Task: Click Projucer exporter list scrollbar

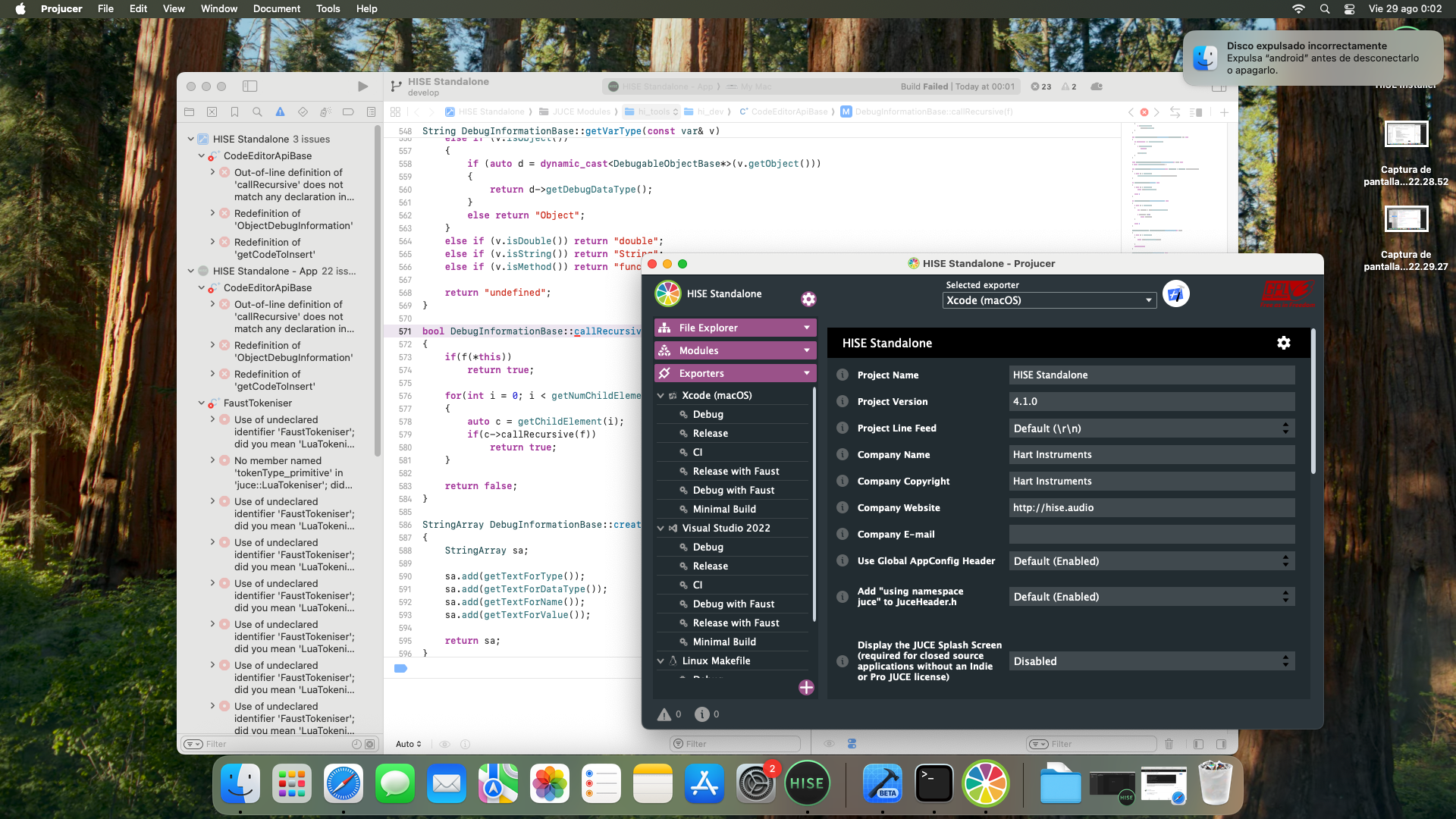Action: pos(814,504)
